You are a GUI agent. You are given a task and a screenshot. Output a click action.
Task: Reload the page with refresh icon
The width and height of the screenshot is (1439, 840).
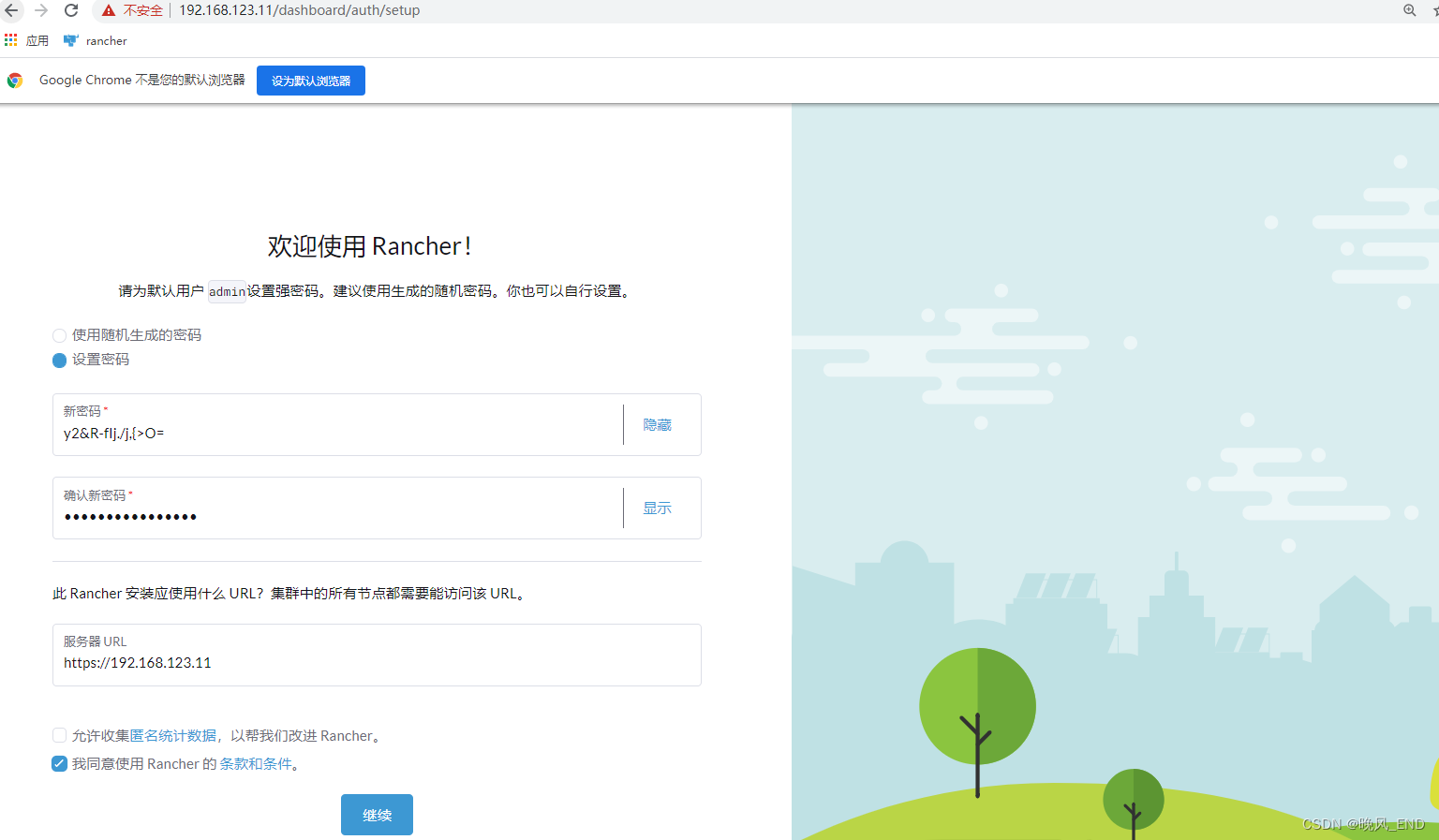tap(71, 10)
